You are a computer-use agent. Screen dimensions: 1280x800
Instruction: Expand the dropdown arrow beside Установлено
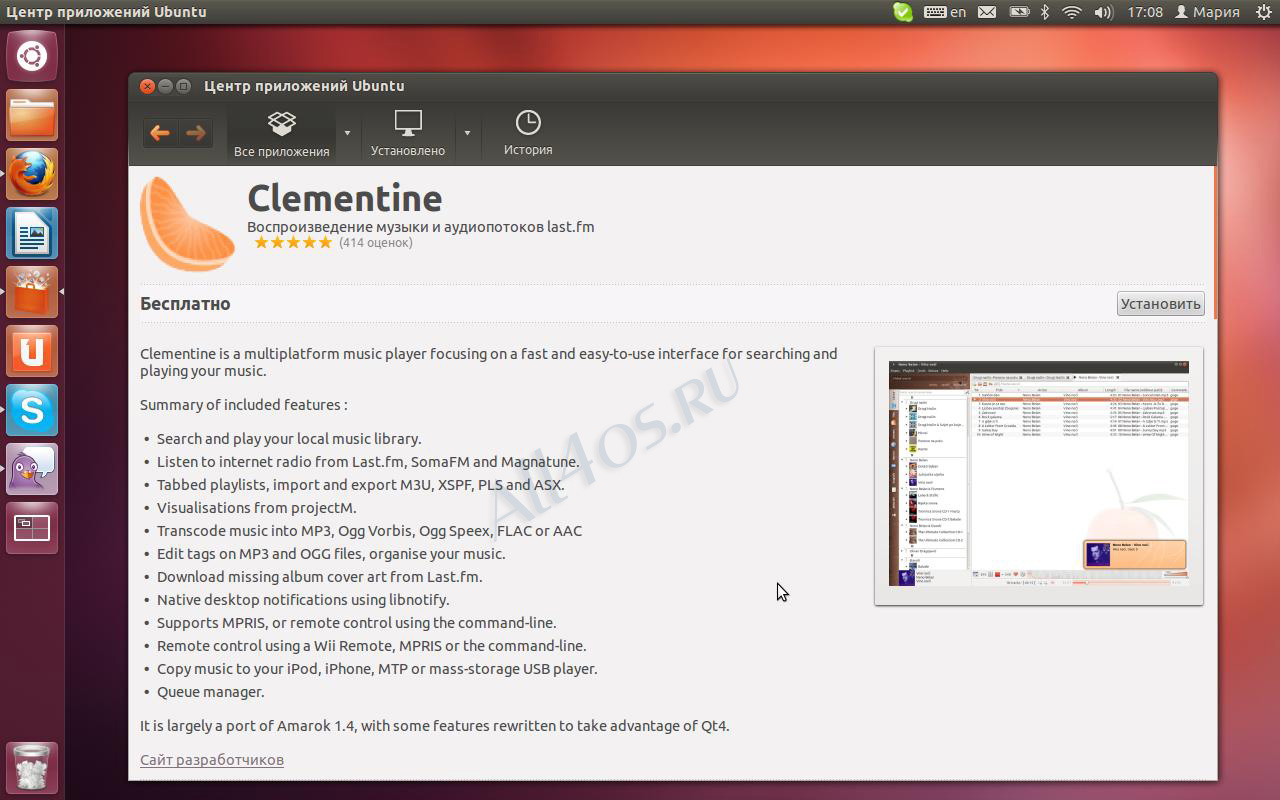[x=466, y=133]
